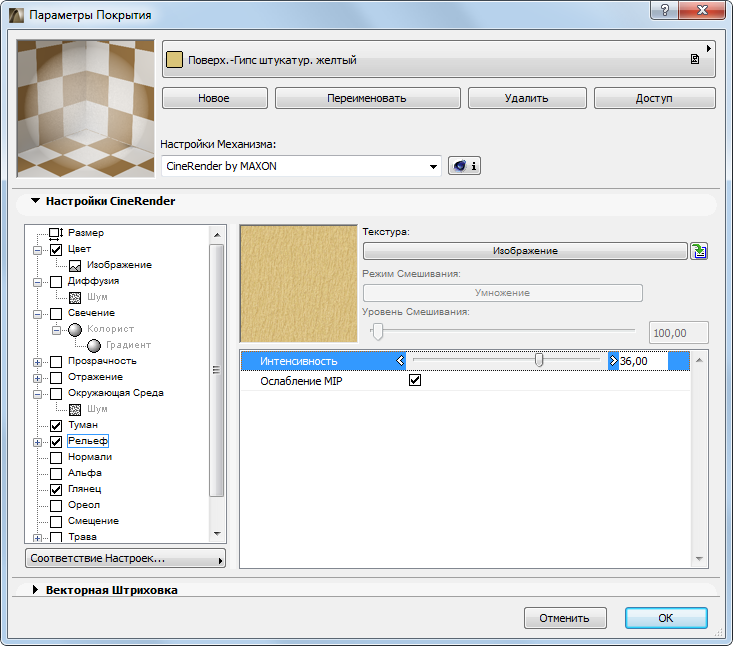Expand the Прозрачность tree node
733x646 pixels.
(x=37, y=362)
